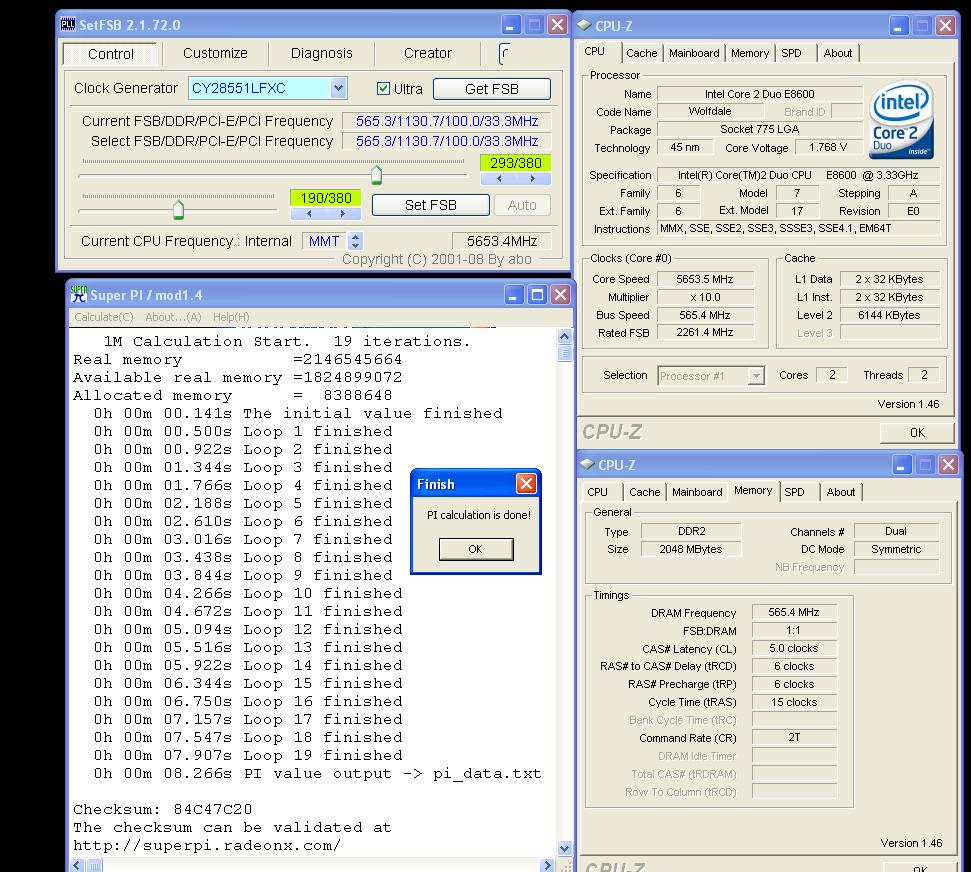Click the Intel Core 2 Duo logo
971x872 pixels.
(x=902, y=122)
